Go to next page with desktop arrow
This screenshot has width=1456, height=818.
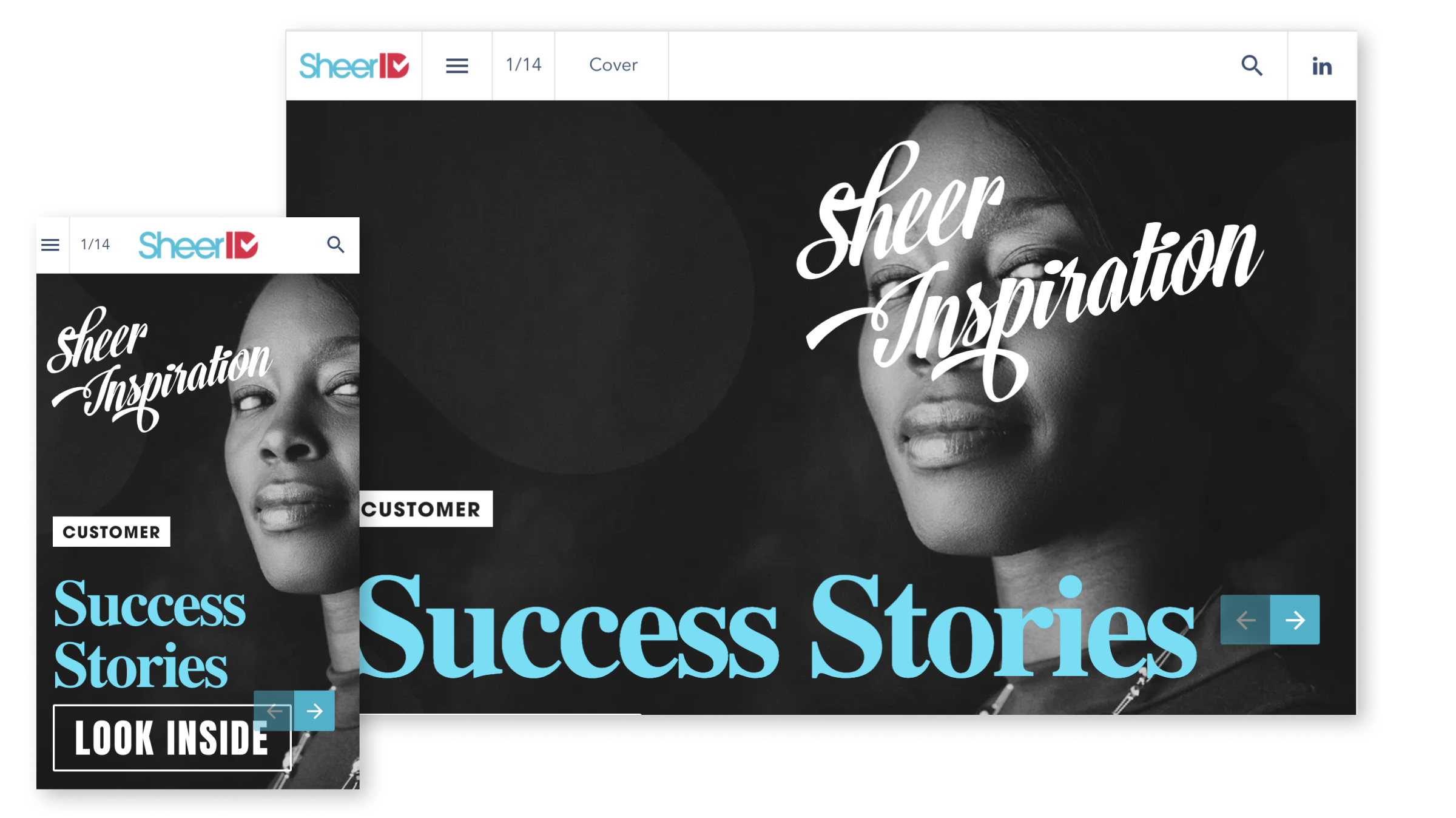point(1295,620)
